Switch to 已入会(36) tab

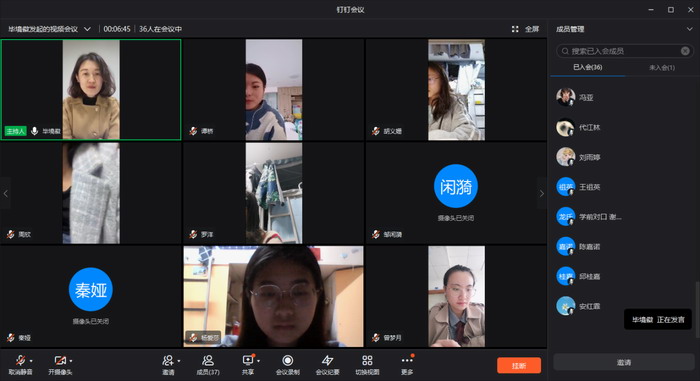(588, 67)
